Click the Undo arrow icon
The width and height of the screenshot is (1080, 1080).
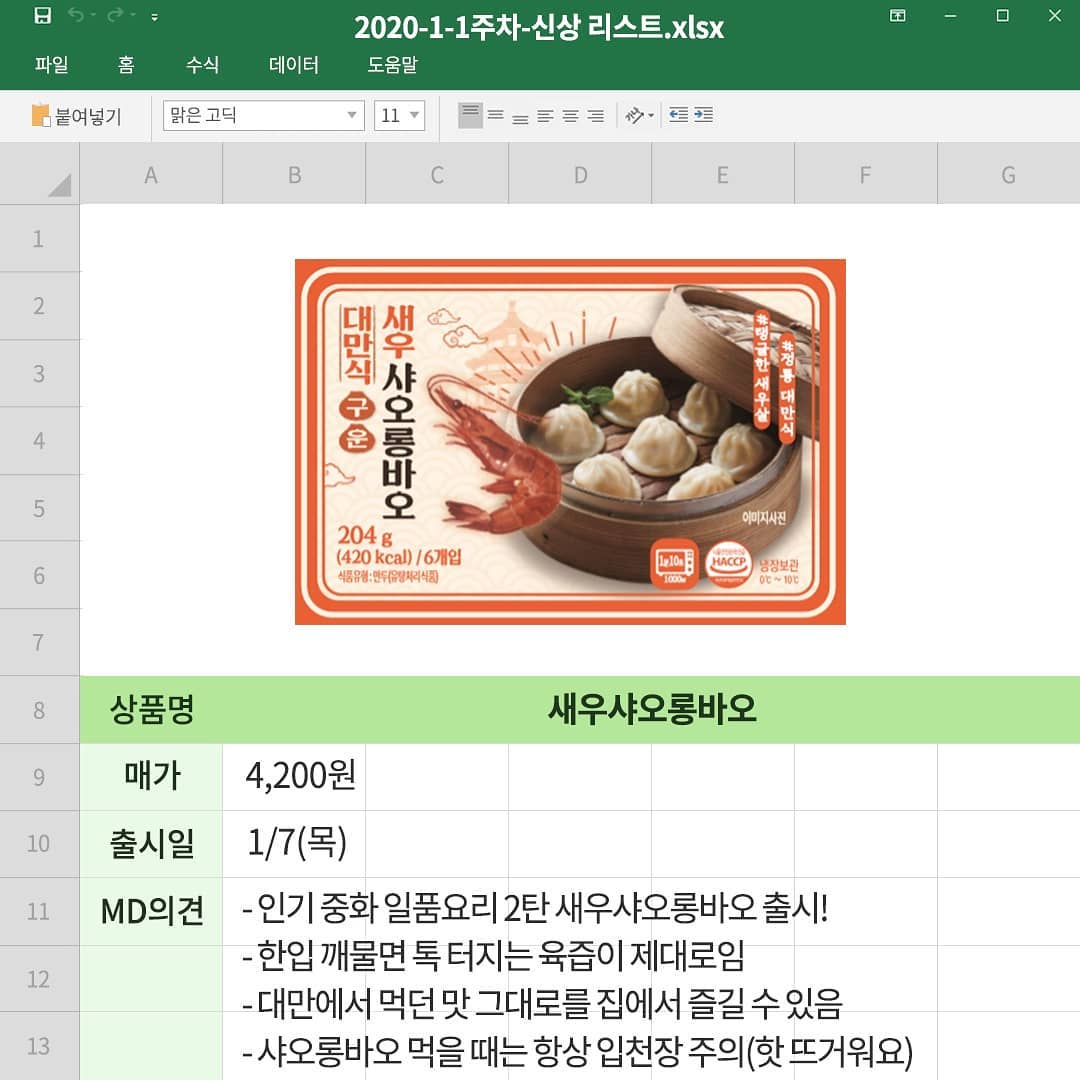(76, 15)
